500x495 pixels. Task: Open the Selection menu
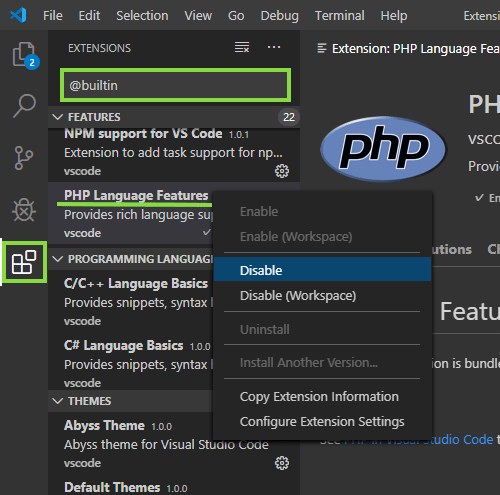pos(142,16)
